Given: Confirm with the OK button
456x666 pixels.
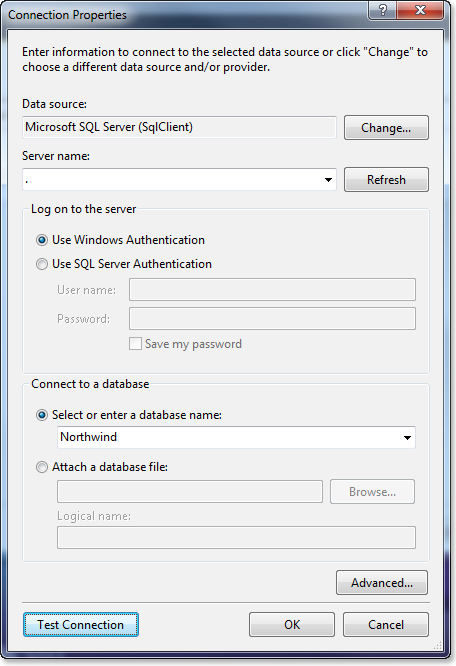Looking at the screenshot, I should [x=292, y=625].
